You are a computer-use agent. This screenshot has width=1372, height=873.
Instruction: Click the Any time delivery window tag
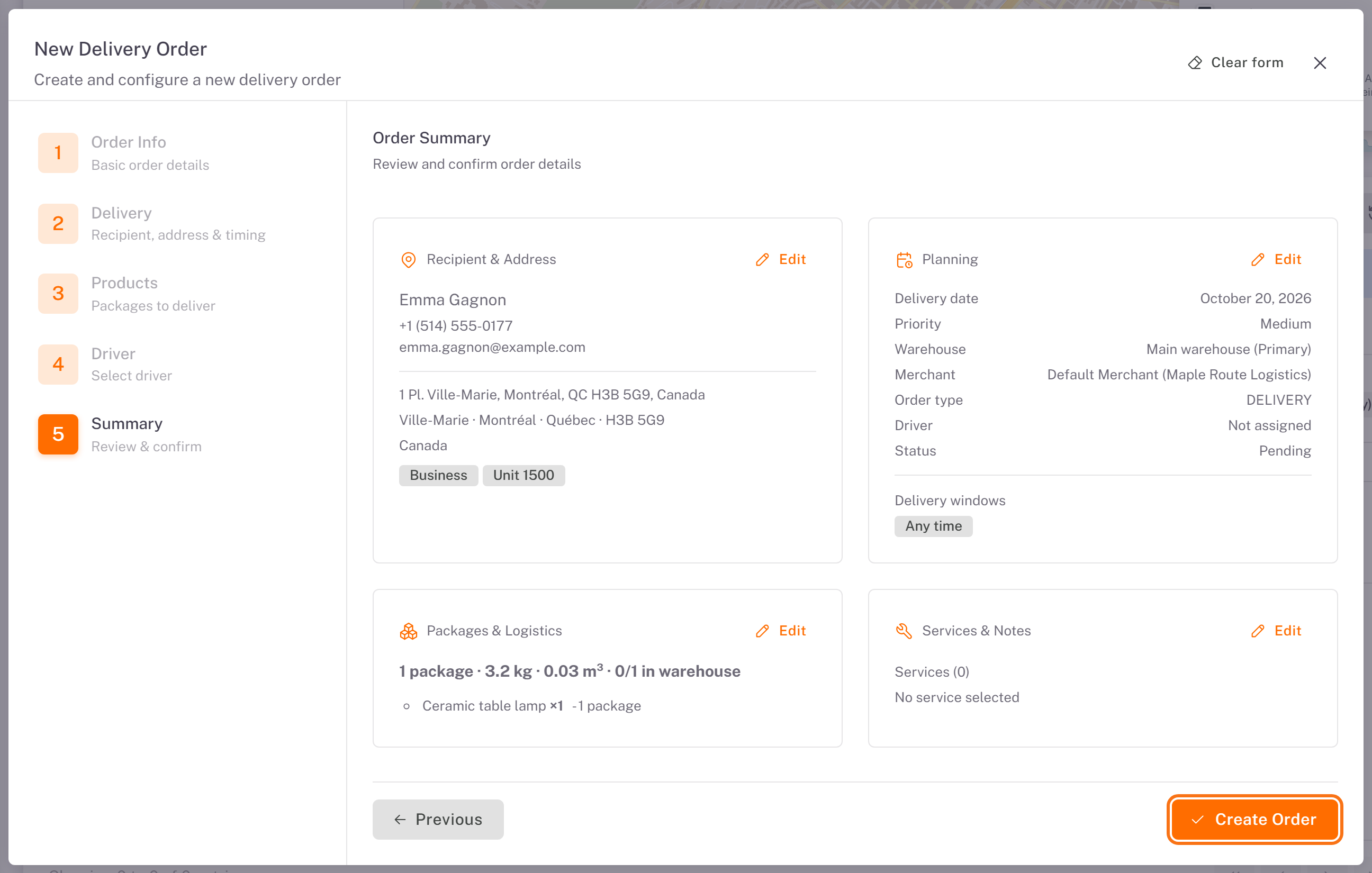[933, 526]
